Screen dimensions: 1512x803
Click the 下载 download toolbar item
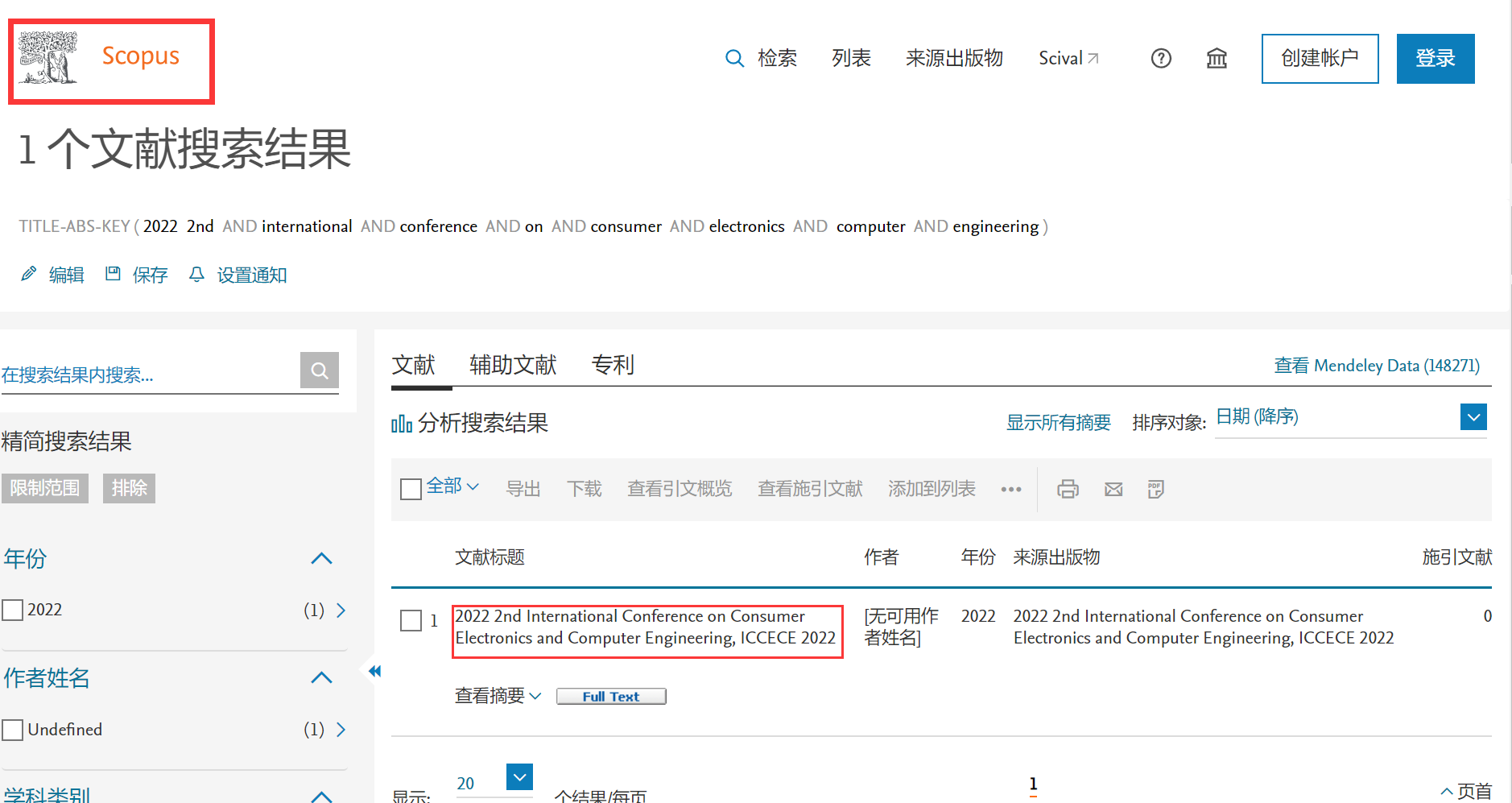point(584,489)
